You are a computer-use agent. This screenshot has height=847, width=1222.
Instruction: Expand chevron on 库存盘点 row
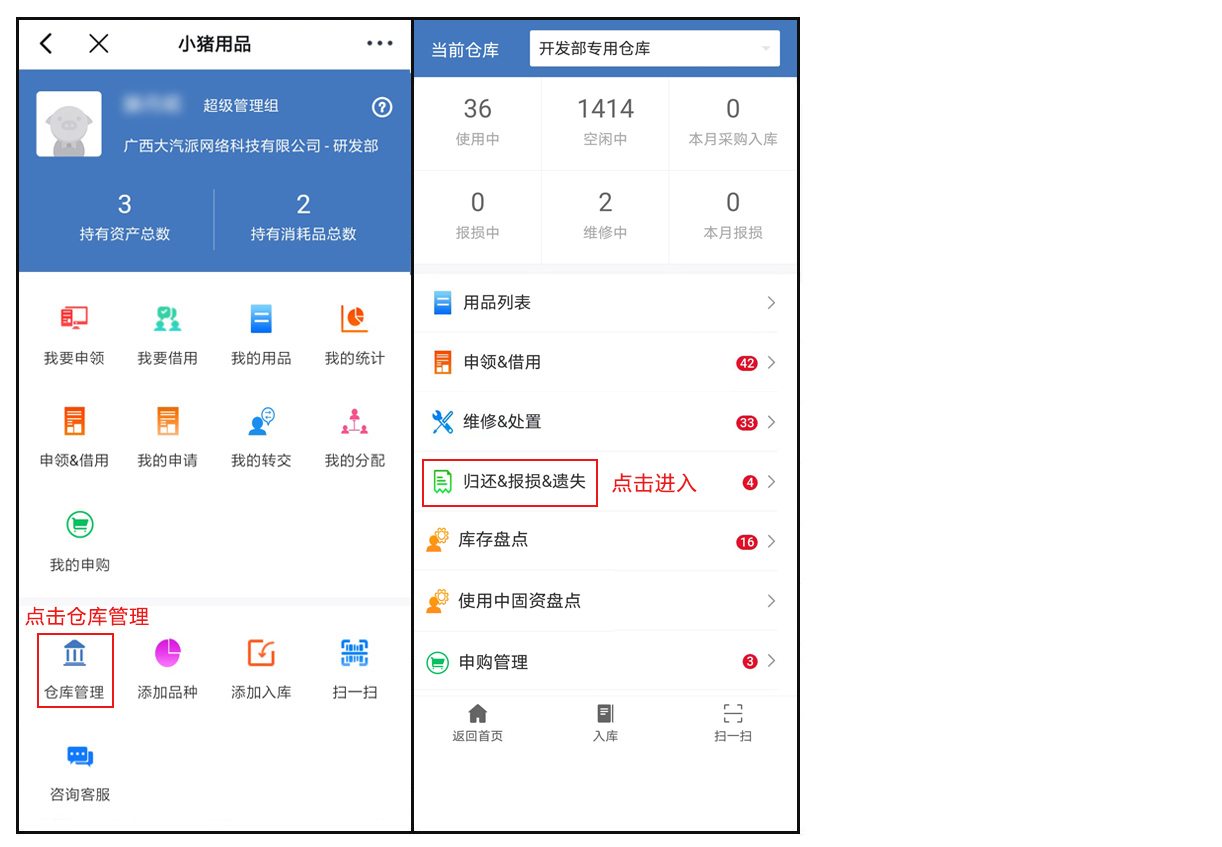tap(771, 541)
